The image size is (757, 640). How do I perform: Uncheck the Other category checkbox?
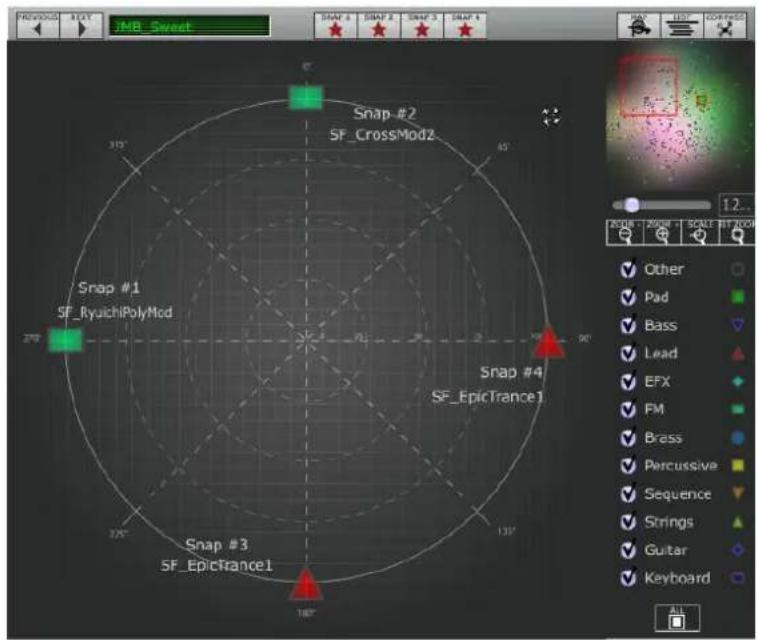pos(628,269)
